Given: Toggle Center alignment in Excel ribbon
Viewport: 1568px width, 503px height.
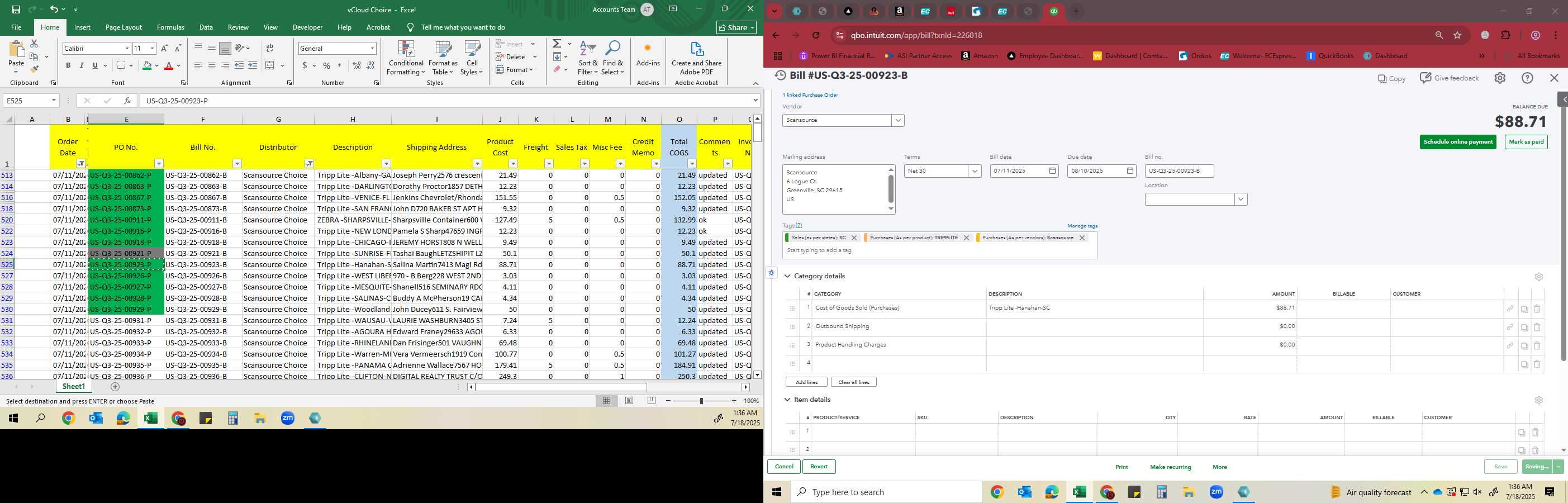Looking at the screenshot, I should click(211, 65).
